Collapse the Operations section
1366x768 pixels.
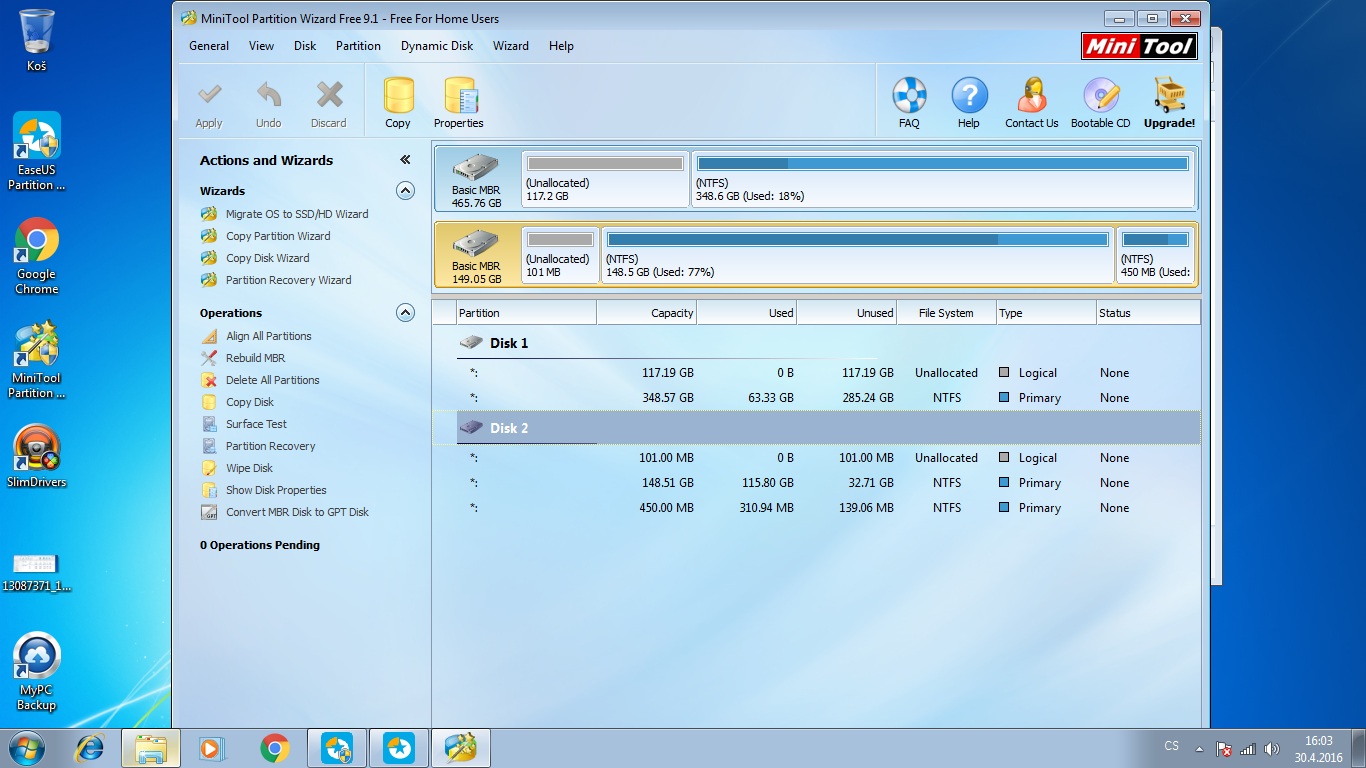click(405, 313)
